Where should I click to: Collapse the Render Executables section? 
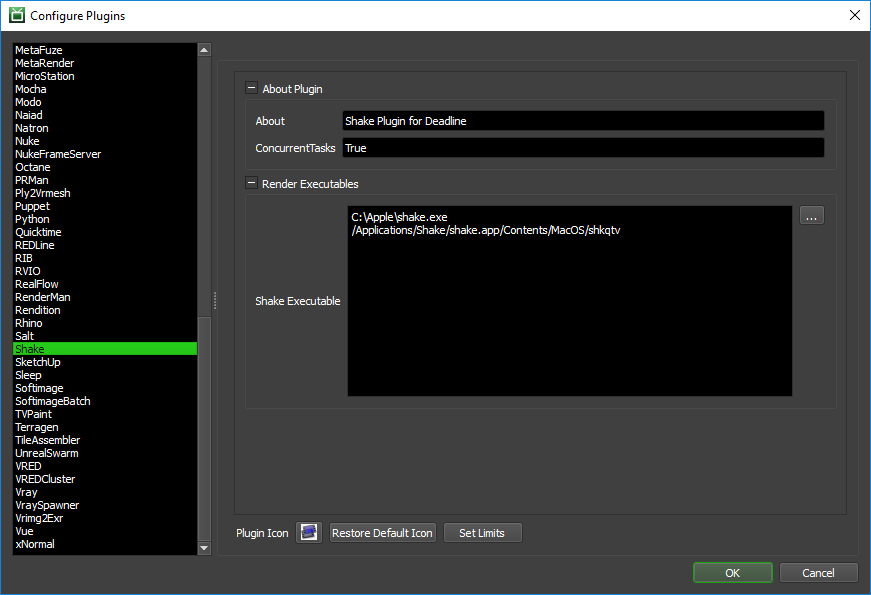[252, 183]
